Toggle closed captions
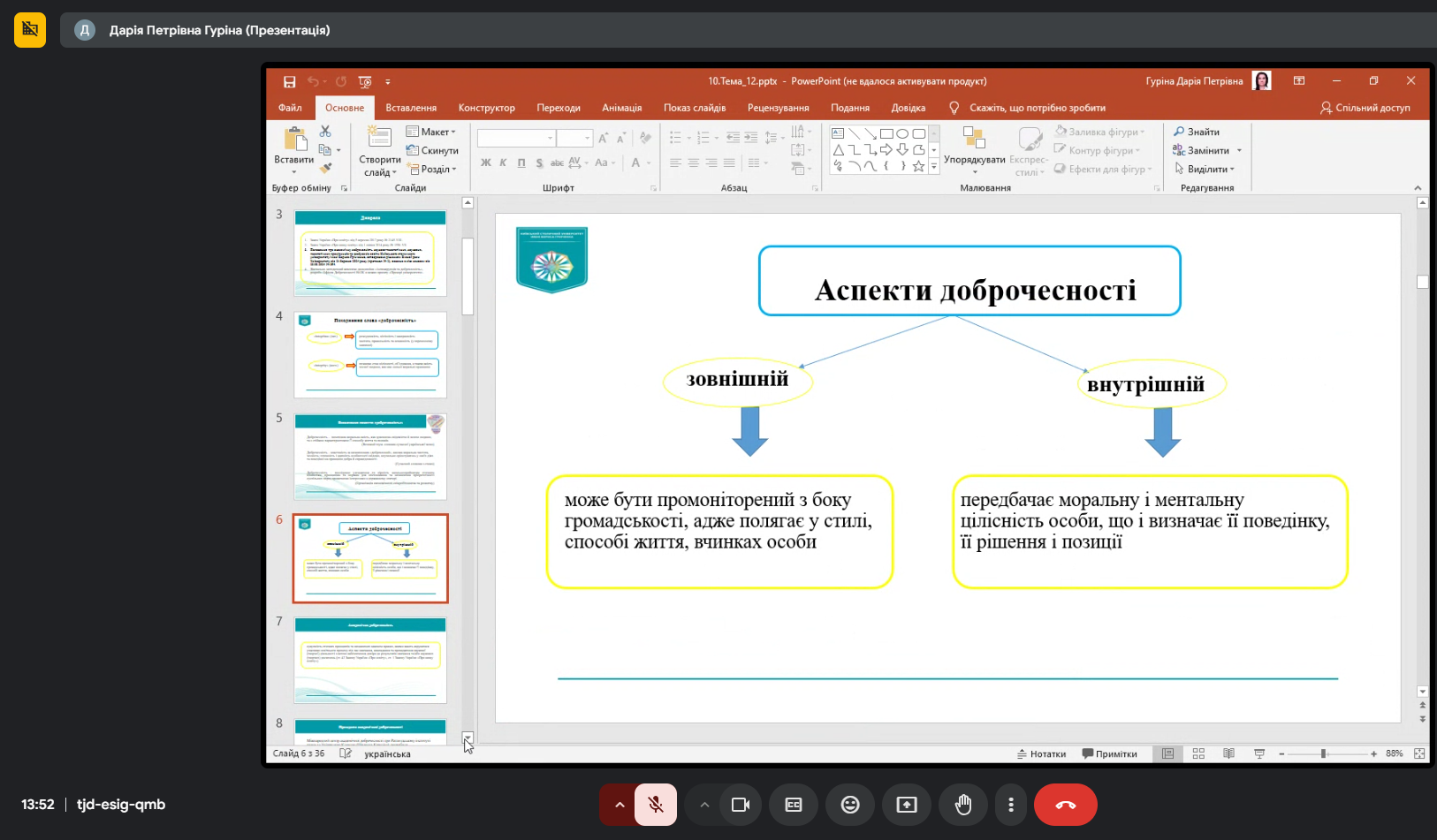Viewport: 1437px width, 840px height. coord(794,805)
